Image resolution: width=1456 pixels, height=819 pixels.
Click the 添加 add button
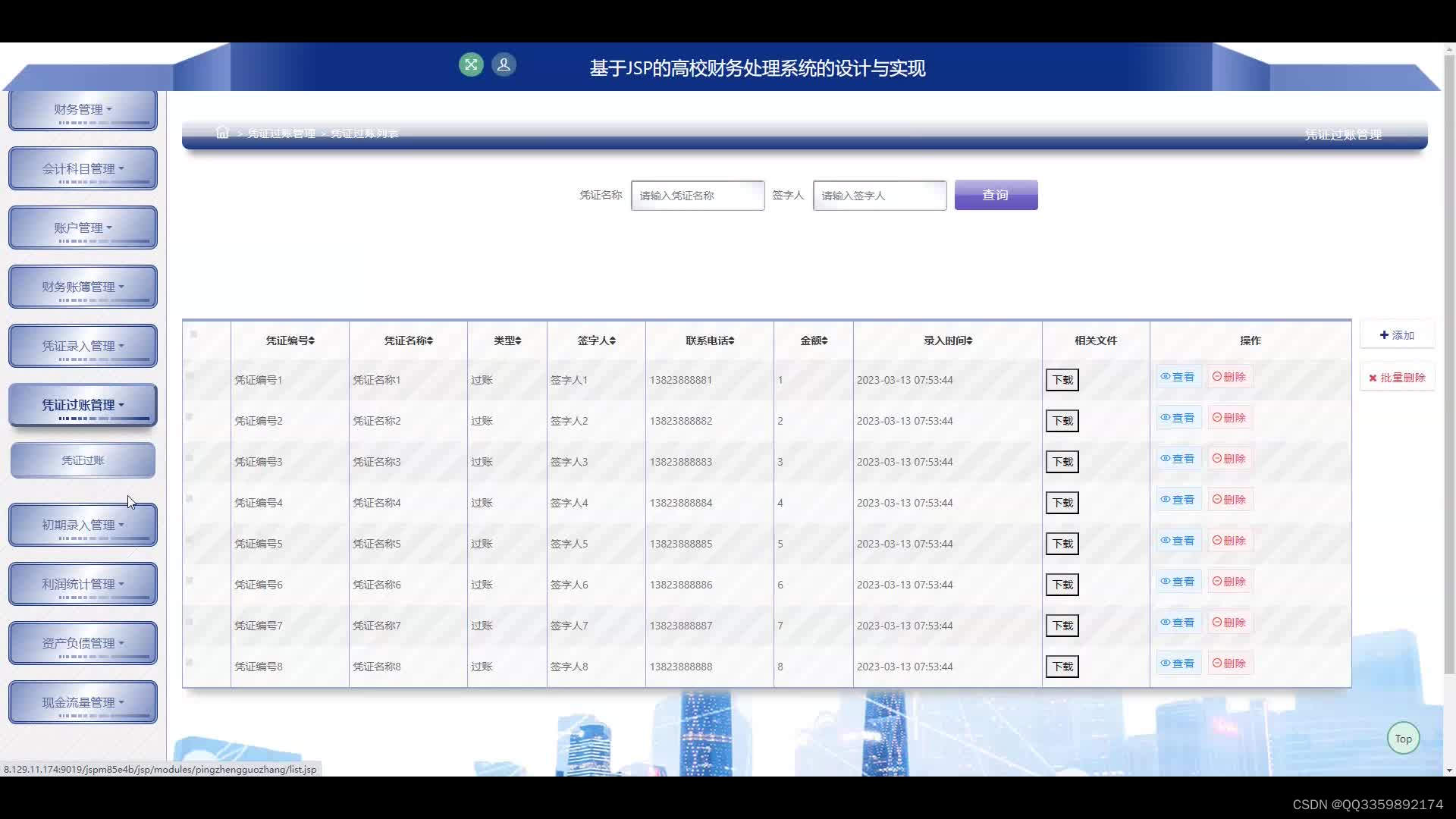click(x=1397, y=335)
